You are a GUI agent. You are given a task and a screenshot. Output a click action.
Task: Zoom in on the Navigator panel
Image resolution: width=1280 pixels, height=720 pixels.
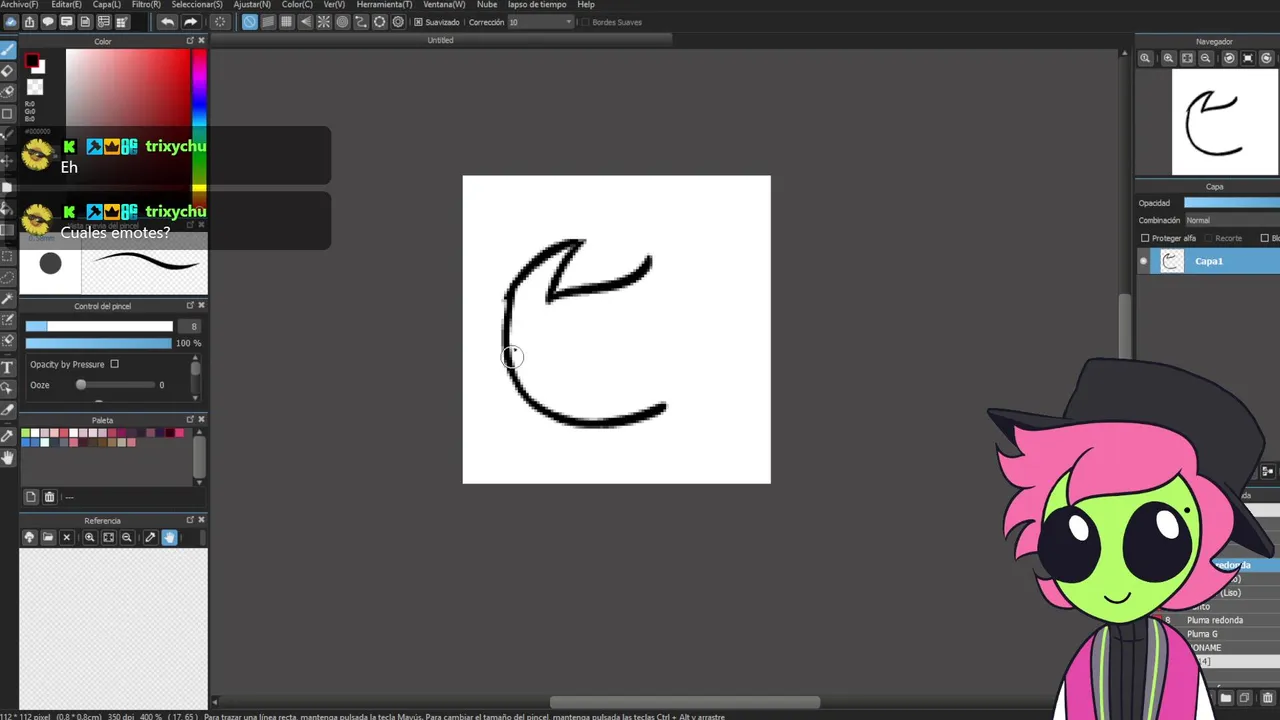click(x=1168, y=58)
